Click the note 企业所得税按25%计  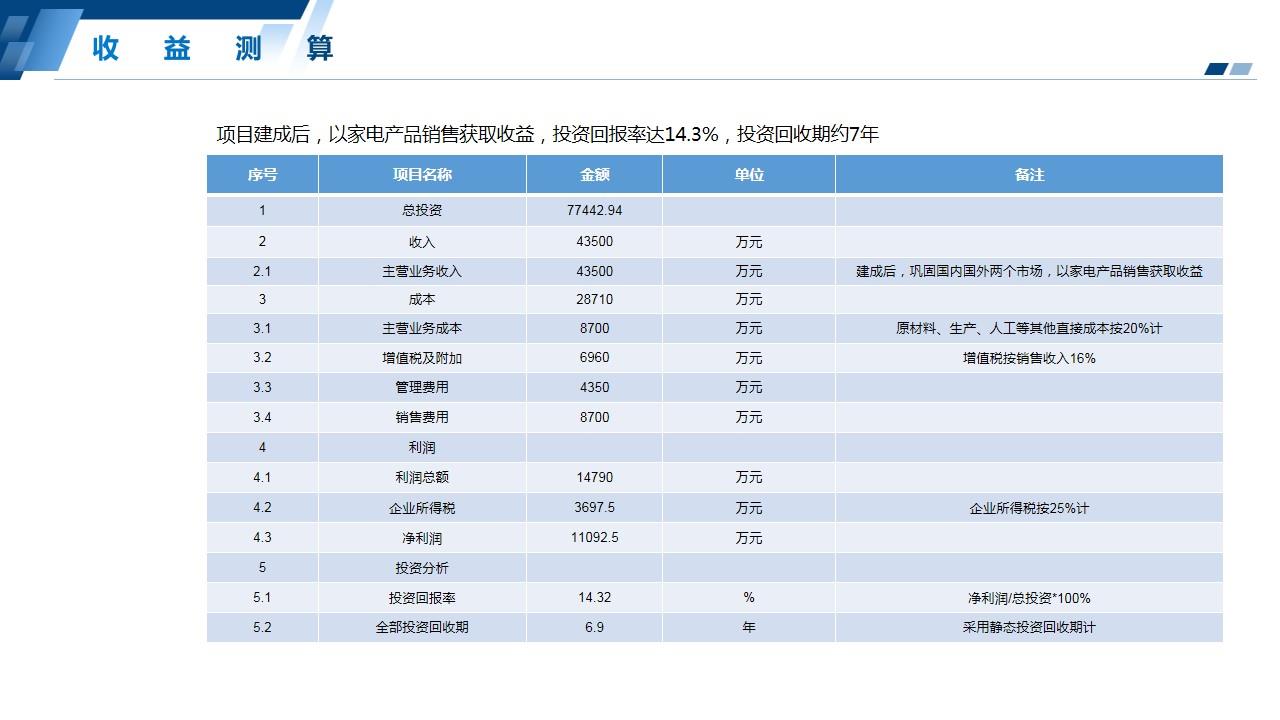[1029, 508]
